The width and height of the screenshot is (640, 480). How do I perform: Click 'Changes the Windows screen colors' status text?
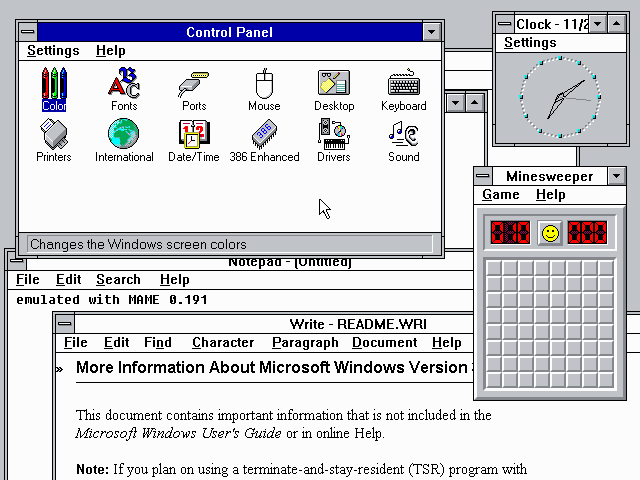click(138, 244)
